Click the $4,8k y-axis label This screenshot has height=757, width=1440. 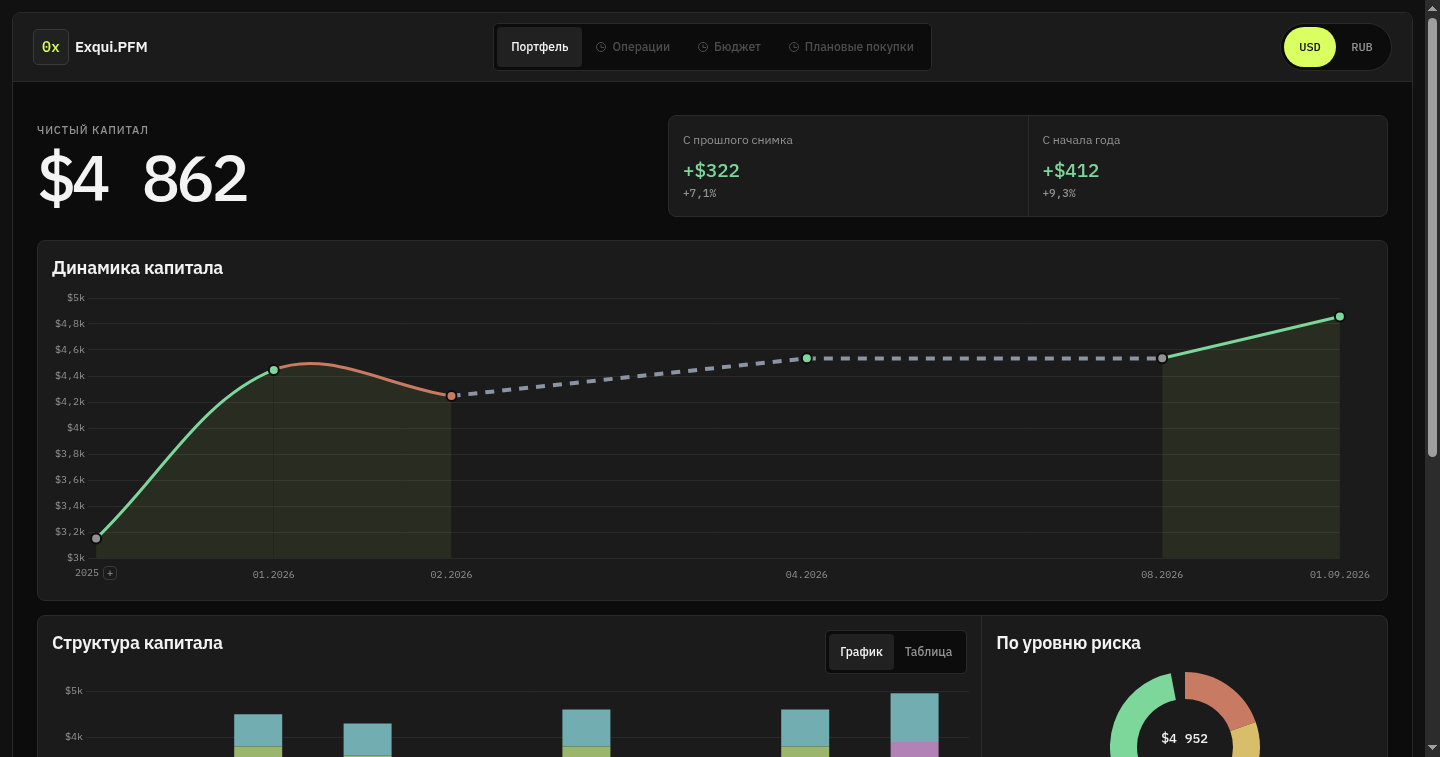coord(70,324)
